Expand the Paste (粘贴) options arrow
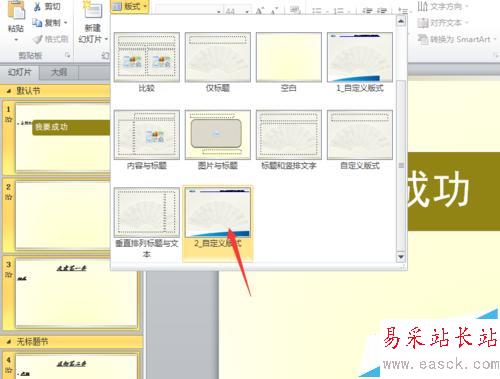 [16, 40]
